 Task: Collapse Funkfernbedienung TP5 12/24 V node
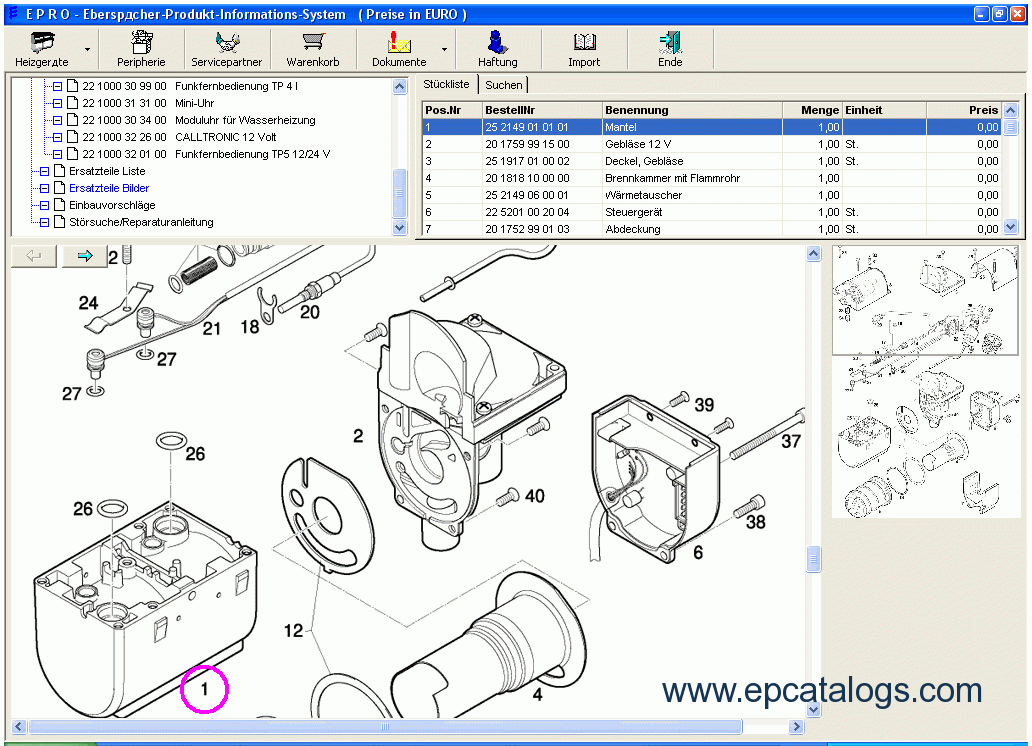(57, 155)
